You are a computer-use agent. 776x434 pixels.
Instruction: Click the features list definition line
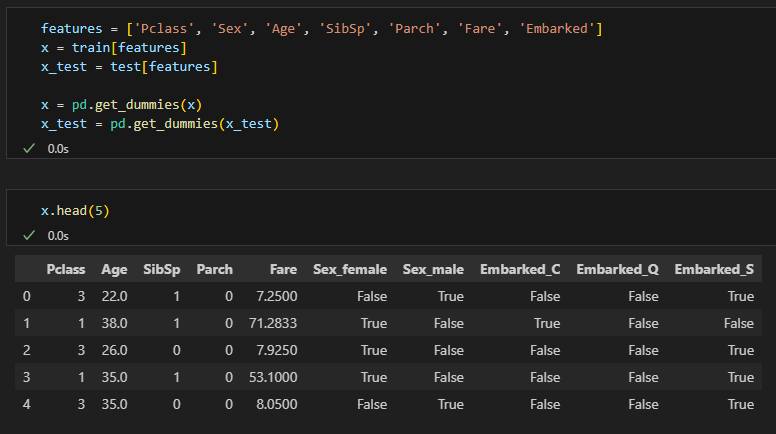321,29
